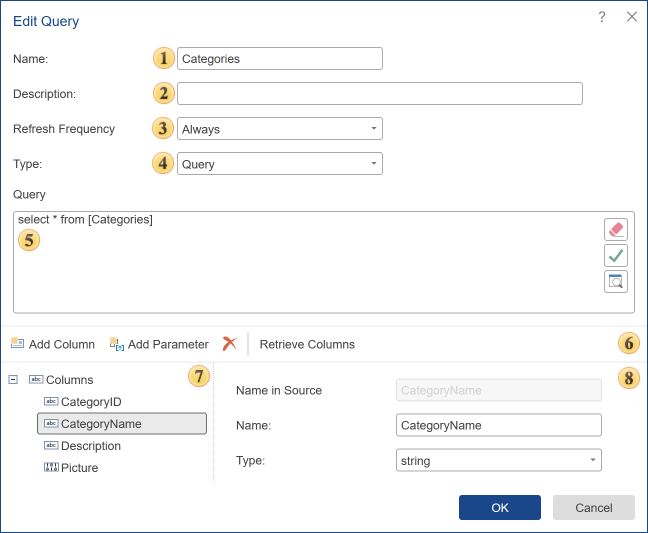Select the CategoryID column
This screenshot has width=648, height=533.
point(90,402)
